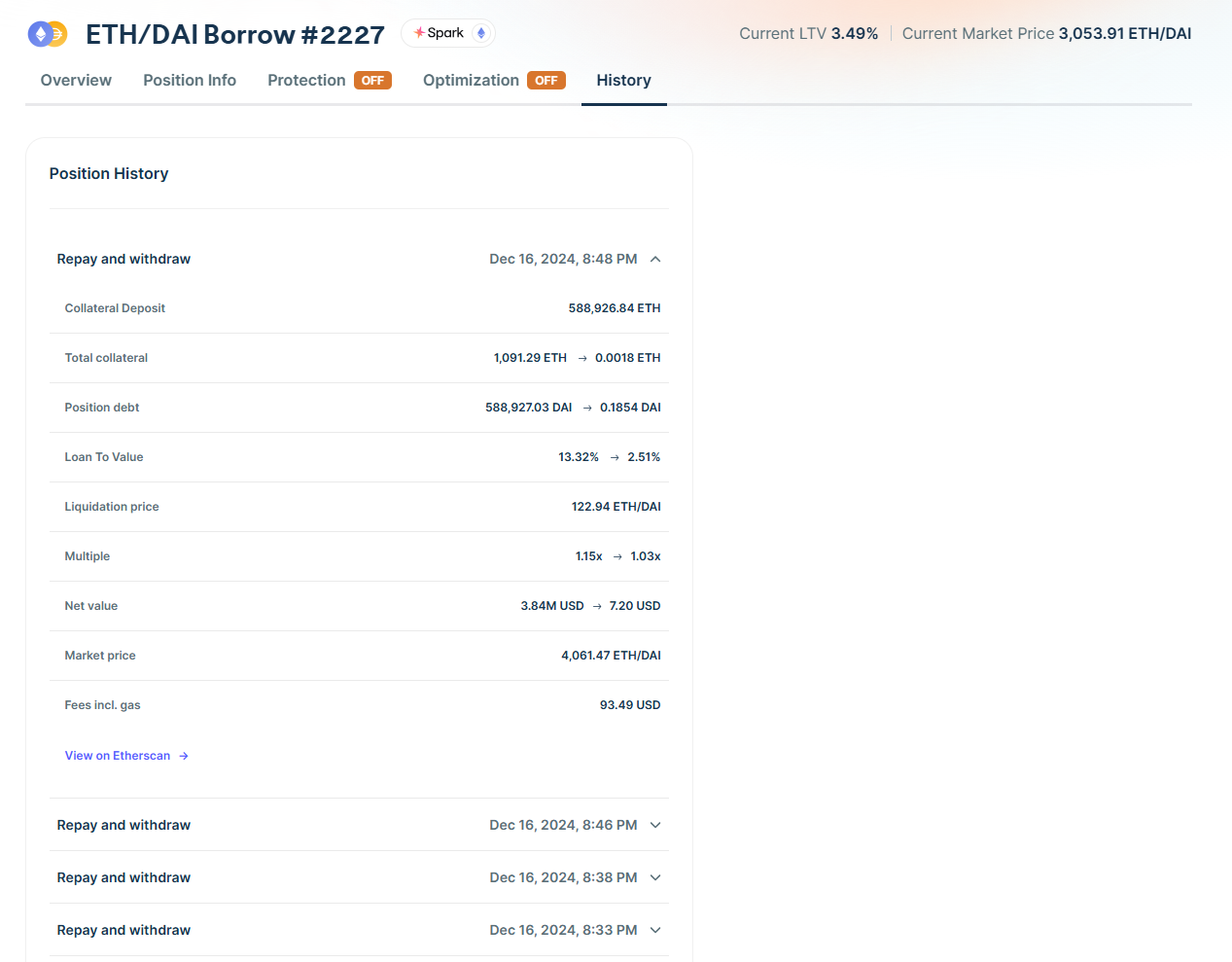The image size is (1232, 962).
Task: Open the Position Info tab
Action: tap(190, 81)
